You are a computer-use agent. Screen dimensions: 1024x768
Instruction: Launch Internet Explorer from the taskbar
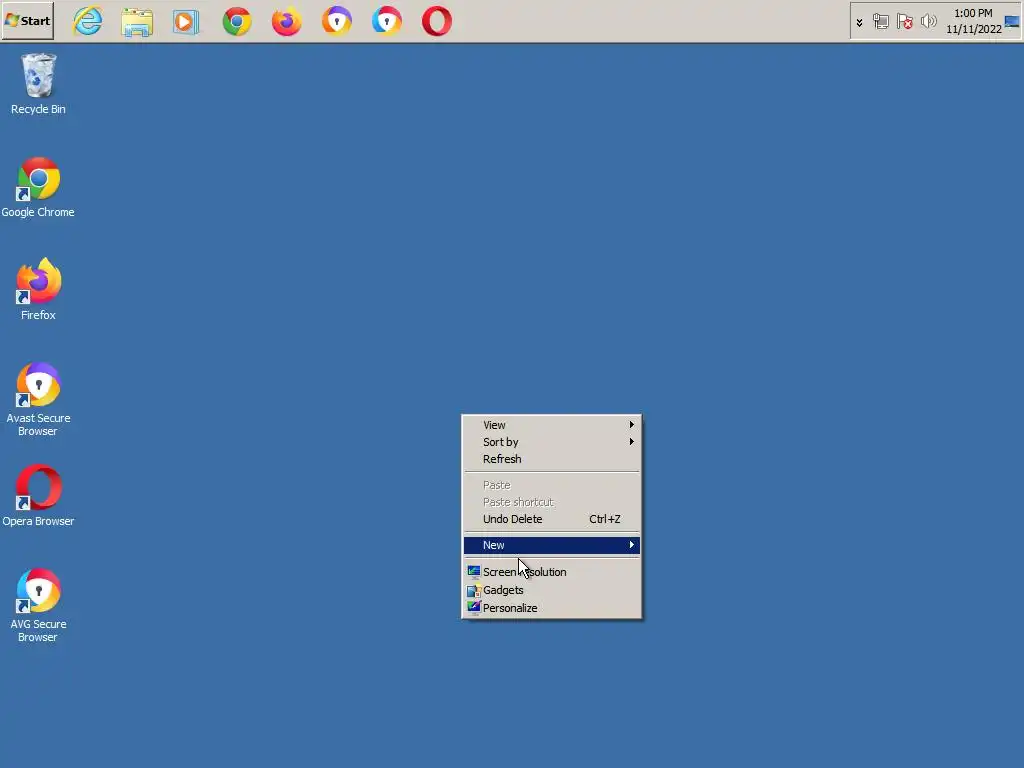coord(88,22)
